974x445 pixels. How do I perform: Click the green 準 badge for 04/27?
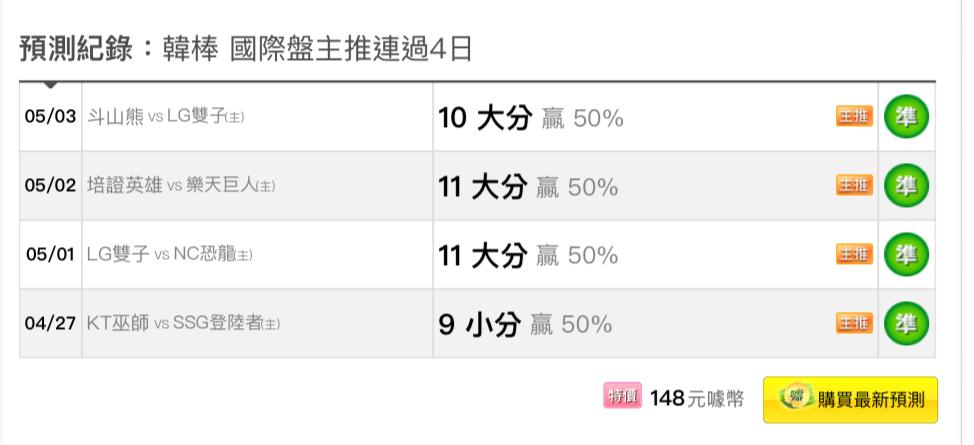tap(906, 323)
